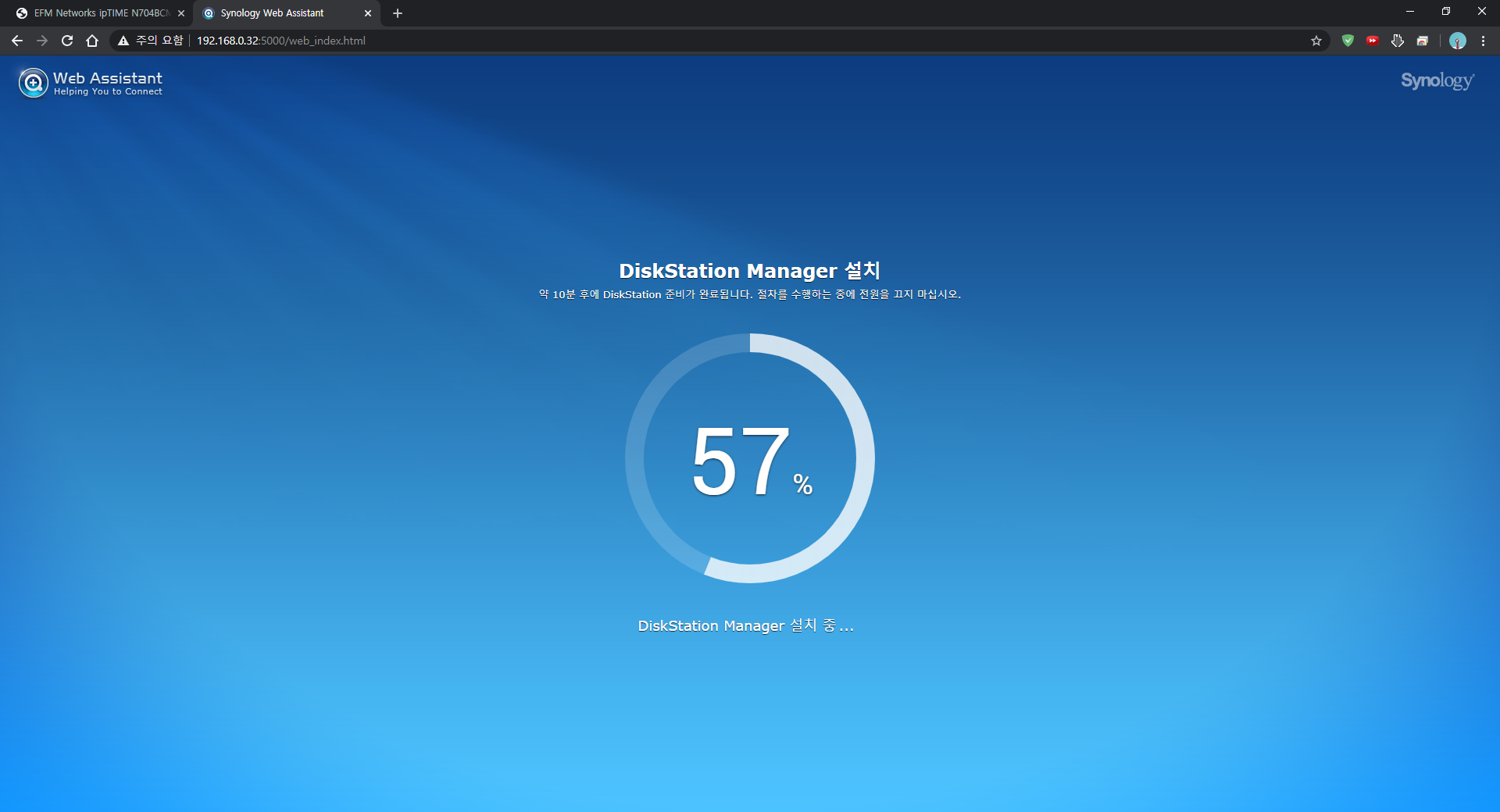Click the extension icon beside the profile avatar
The width and height of the screenshot is (1500, 812).
click(x=1423, y=41)
